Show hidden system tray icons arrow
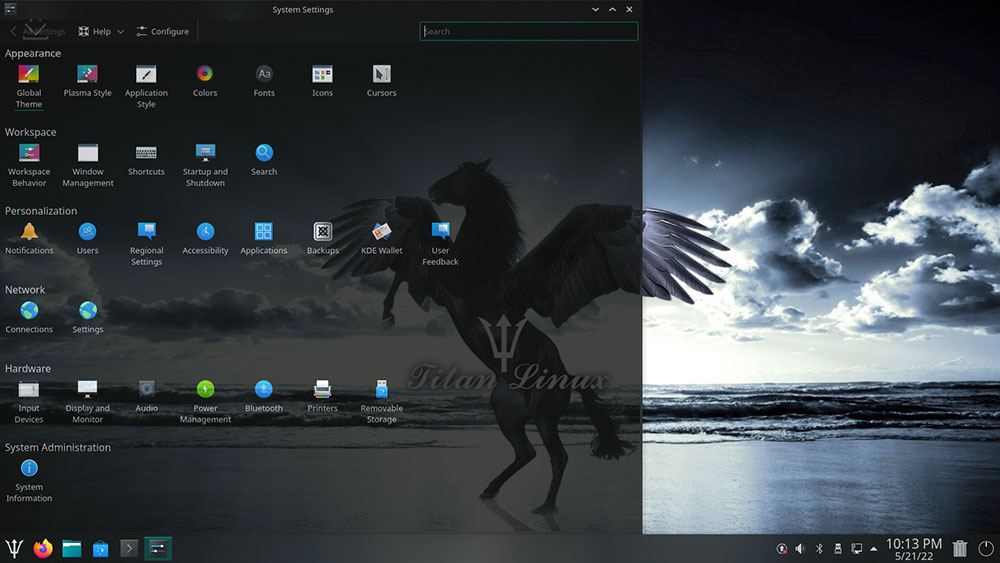The width and height of the screenshot is (1000, 563). tap(875, 548)
